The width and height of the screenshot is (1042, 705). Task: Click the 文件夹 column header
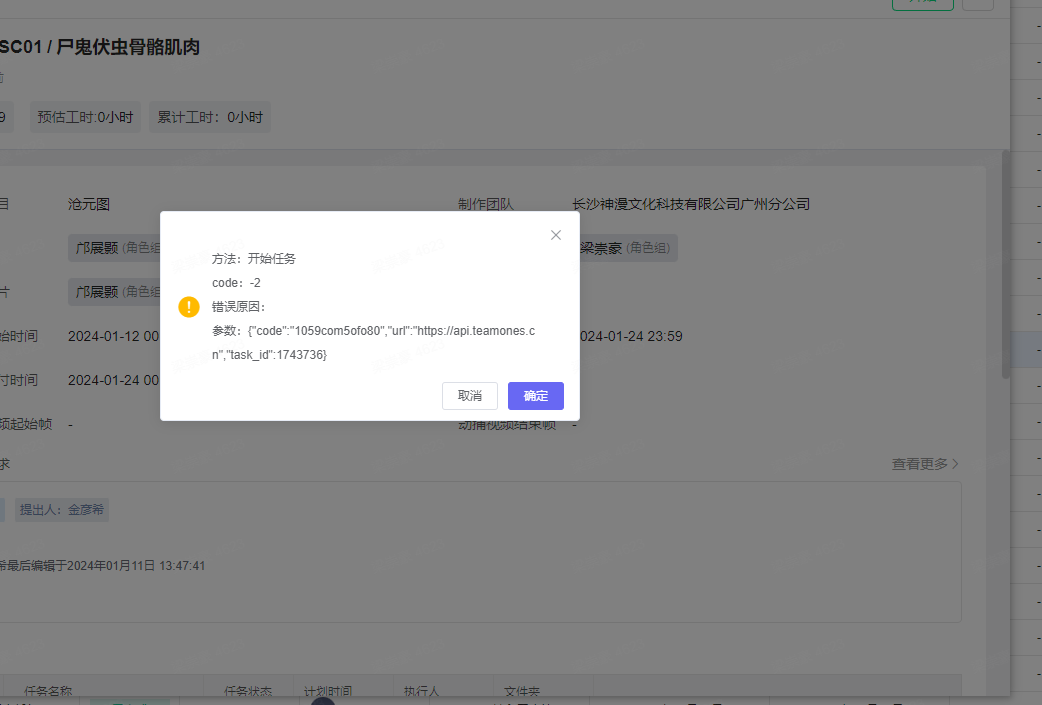click(522, 691)
